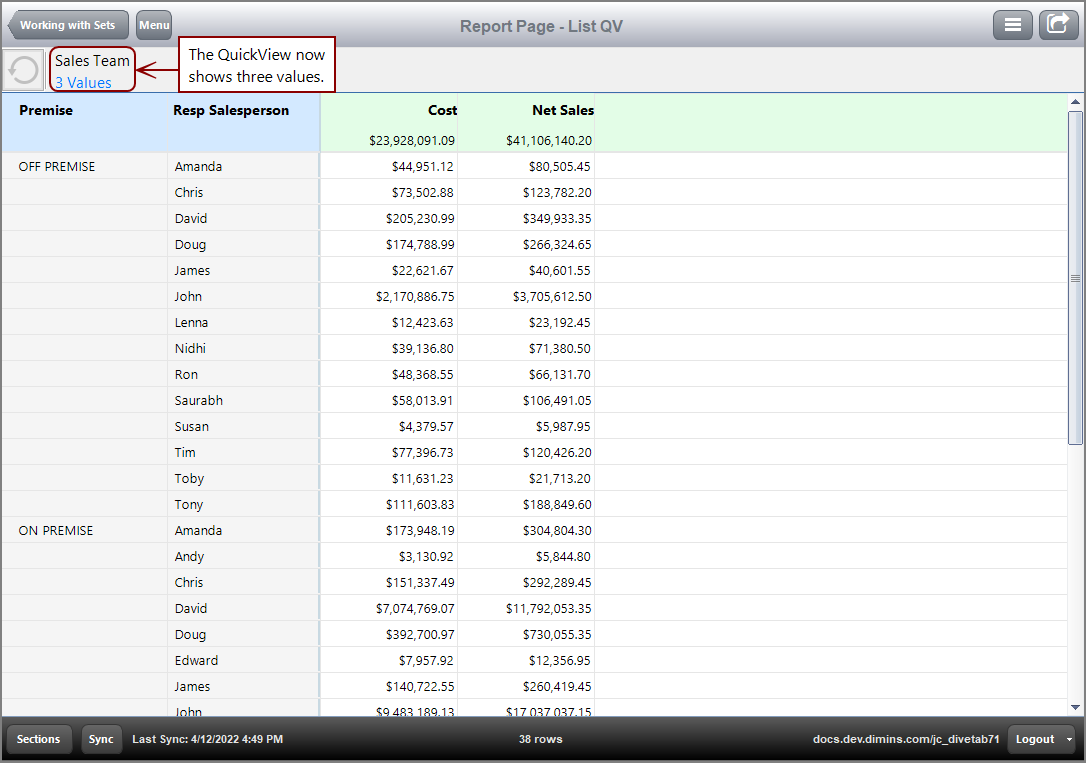Open the Menu button
The width and height of the screenshot is (1086, 763).
coord(153,24)
